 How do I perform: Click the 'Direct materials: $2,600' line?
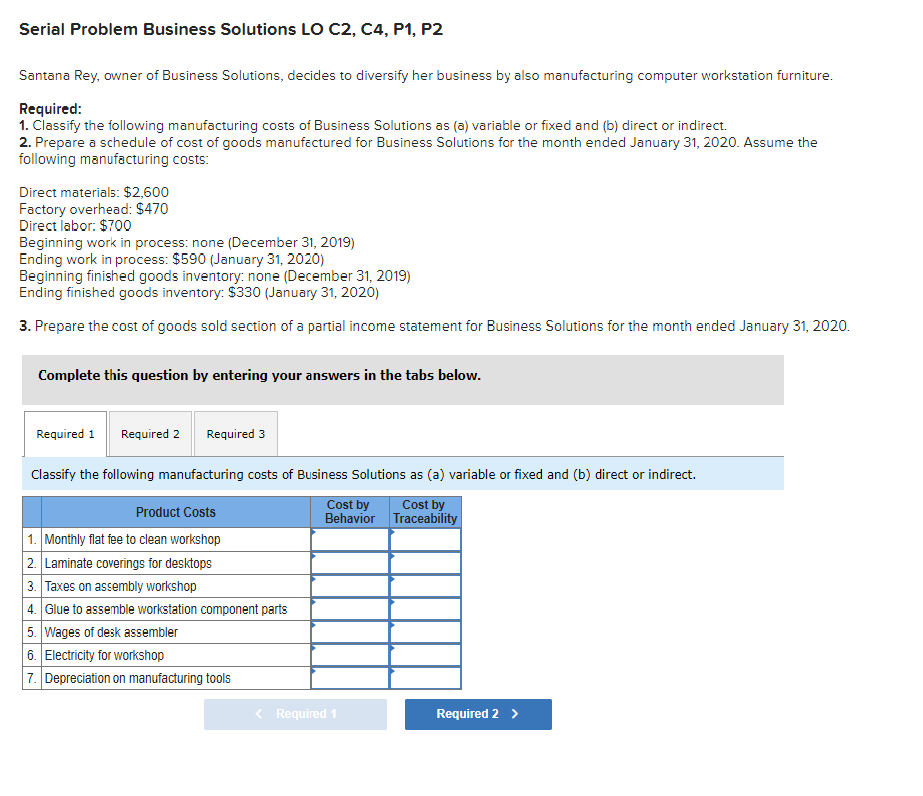point(94,193)
